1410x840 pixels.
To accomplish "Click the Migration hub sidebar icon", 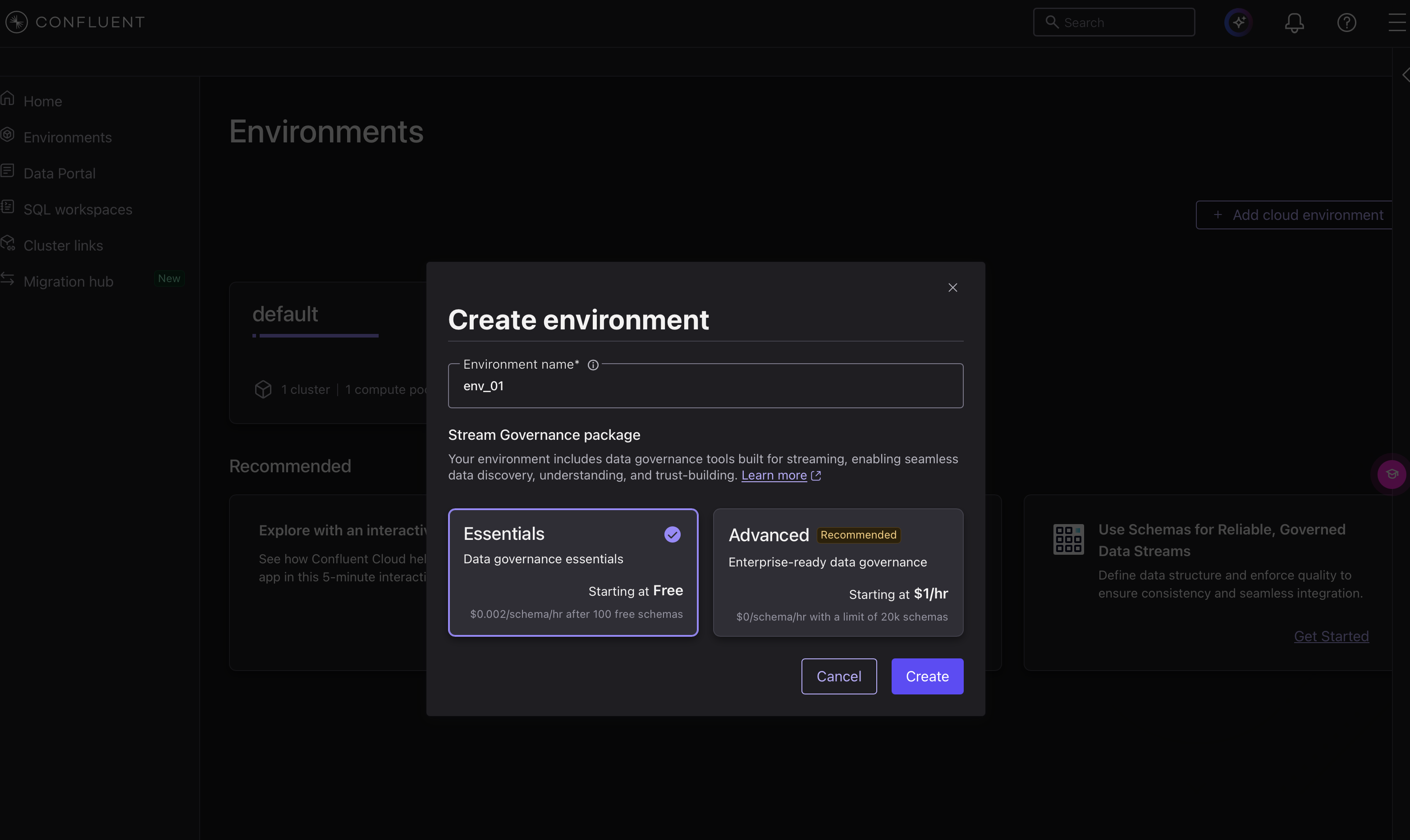I will tap(7, 278).
